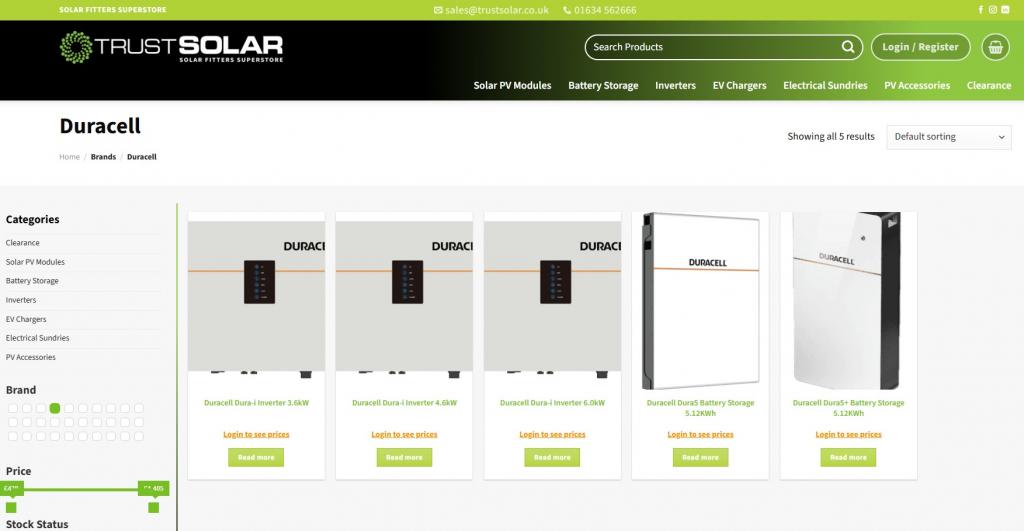Viewport: 1024px width, 531px height.
Task: Click Duracell Dura-i Inverter 4.6kW title
Action: (404, 403)
